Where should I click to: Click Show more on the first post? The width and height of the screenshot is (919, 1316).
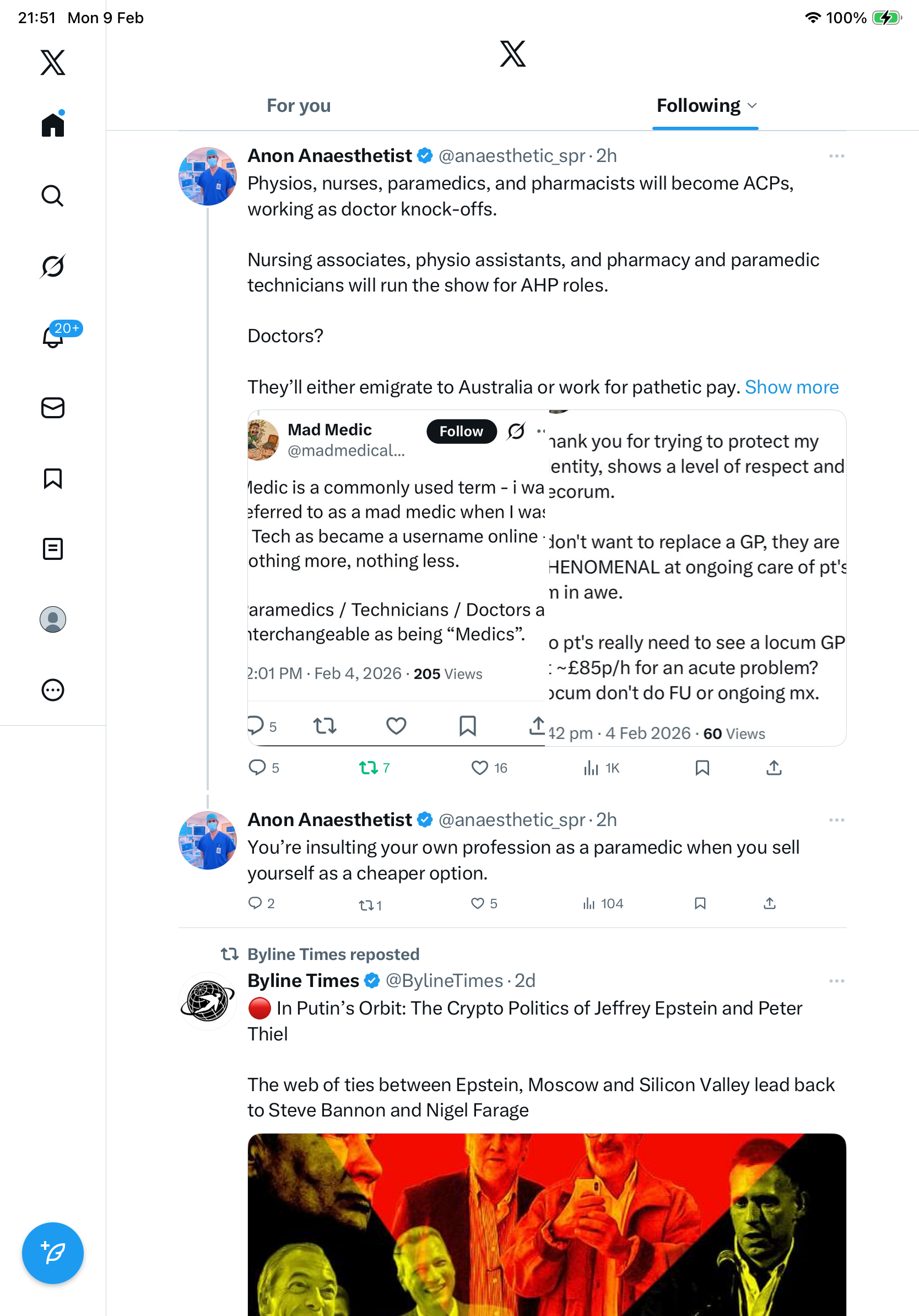pos(791,387)
